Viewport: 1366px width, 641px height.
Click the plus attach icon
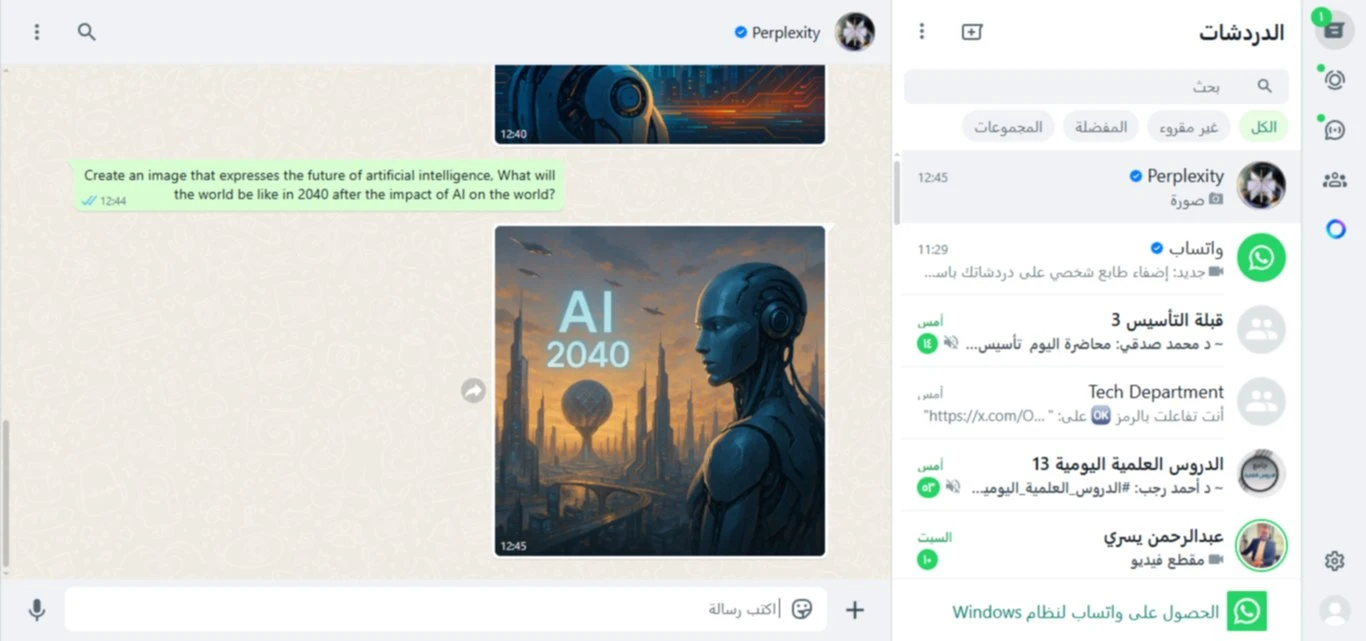pyautogui.click(x=855, y=610)
